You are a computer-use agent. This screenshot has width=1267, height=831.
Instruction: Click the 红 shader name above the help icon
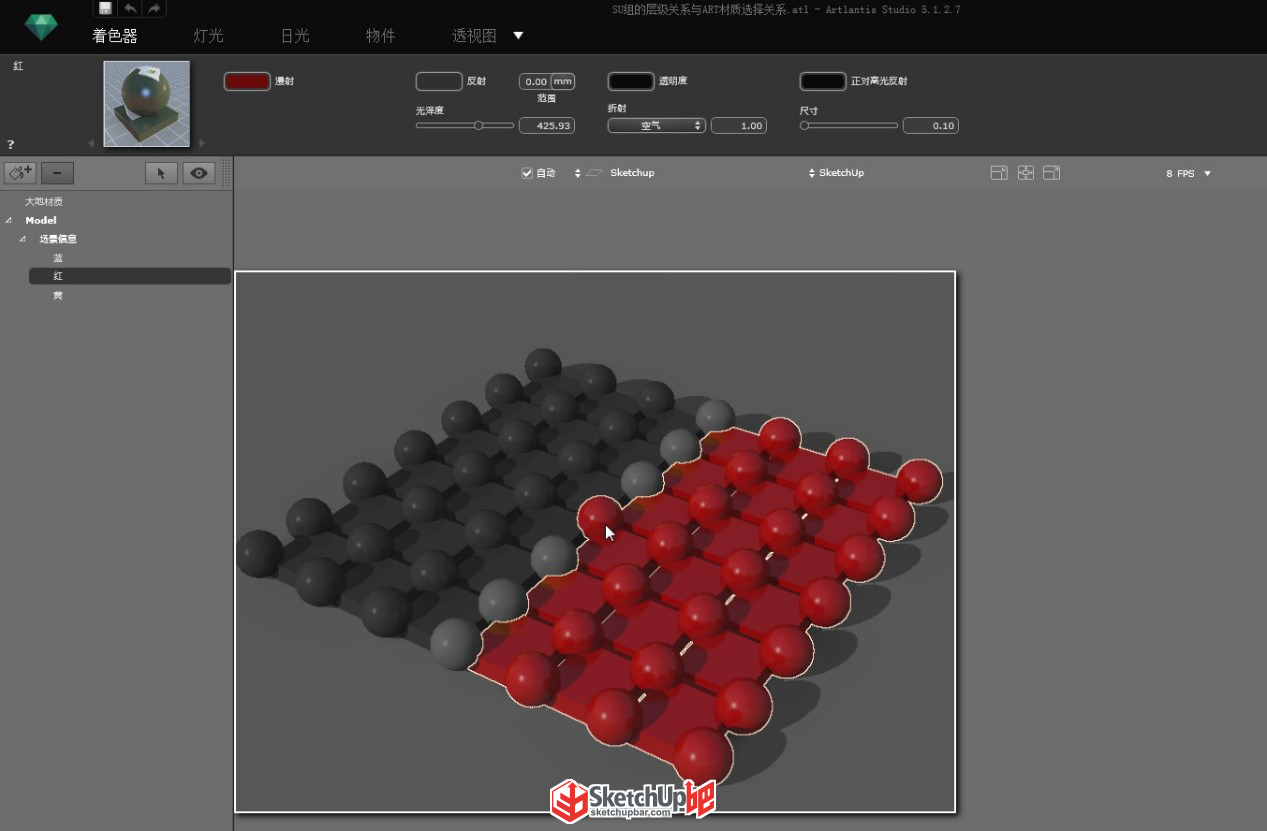tap(18, 66)
